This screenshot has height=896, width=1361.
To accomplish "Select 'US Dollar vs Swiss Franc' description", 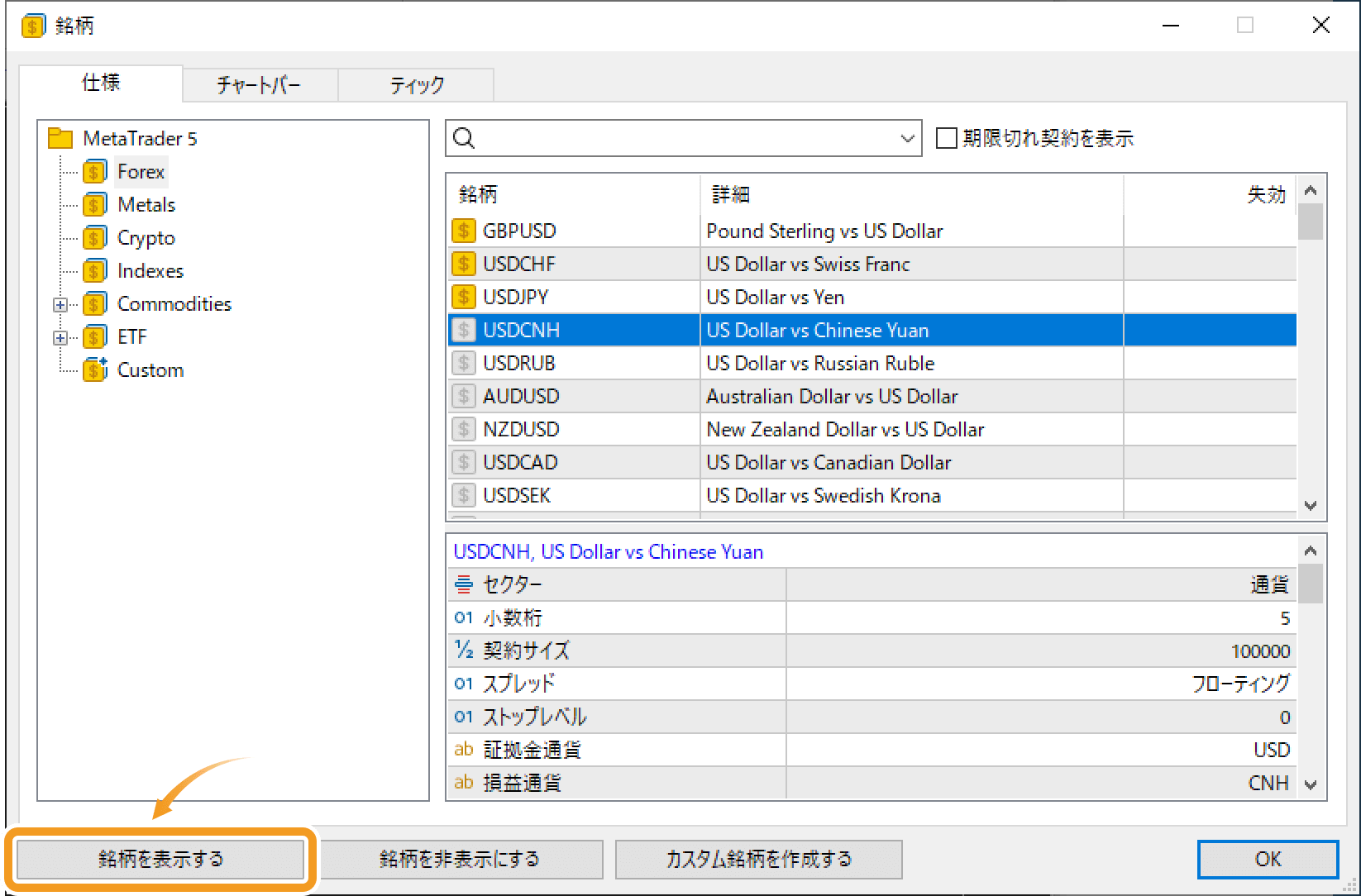I will pyautogui.click(x=808, y=264).
